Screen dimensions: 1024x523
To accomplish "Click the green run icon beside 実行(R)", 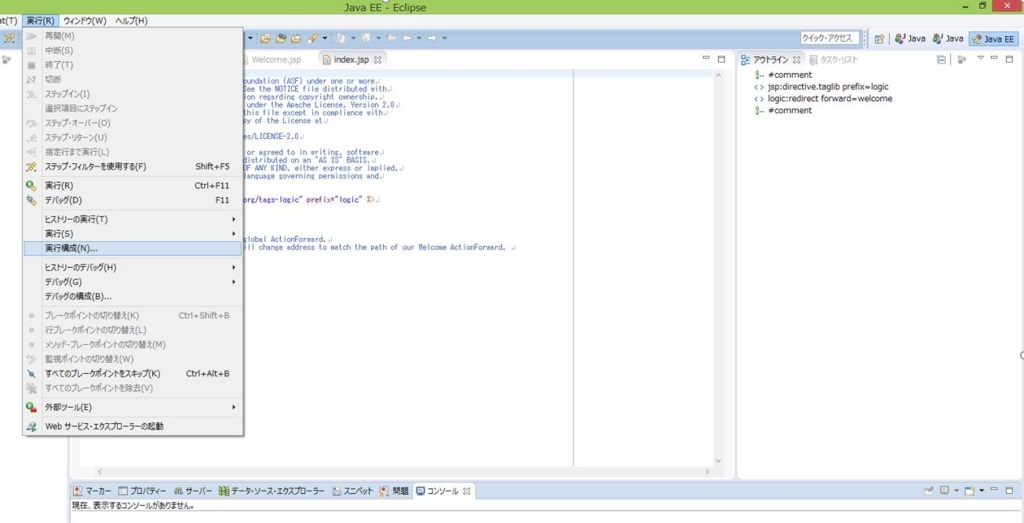I will (x=31, y=186).
